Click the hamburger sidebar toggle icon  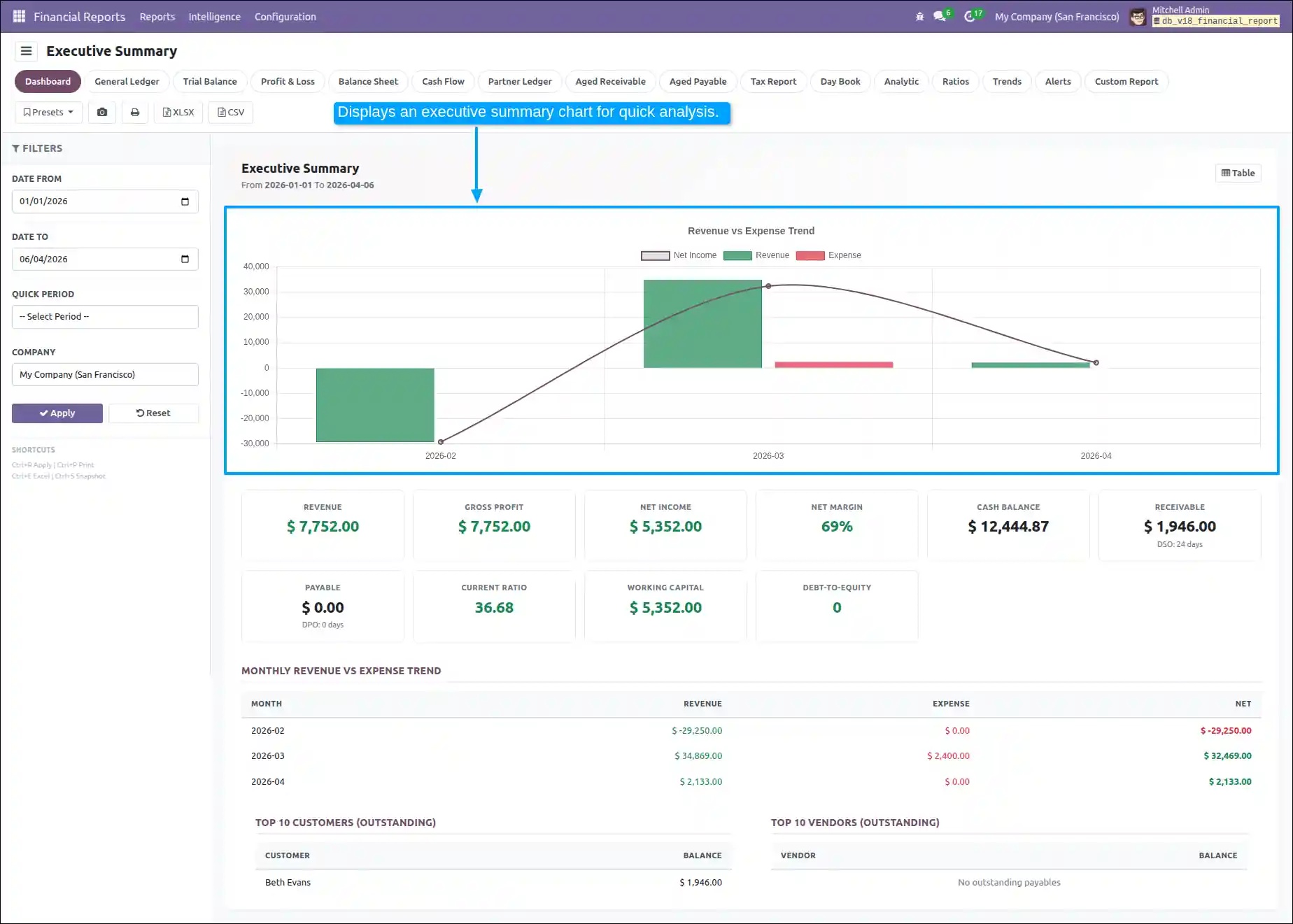point(26,51)
